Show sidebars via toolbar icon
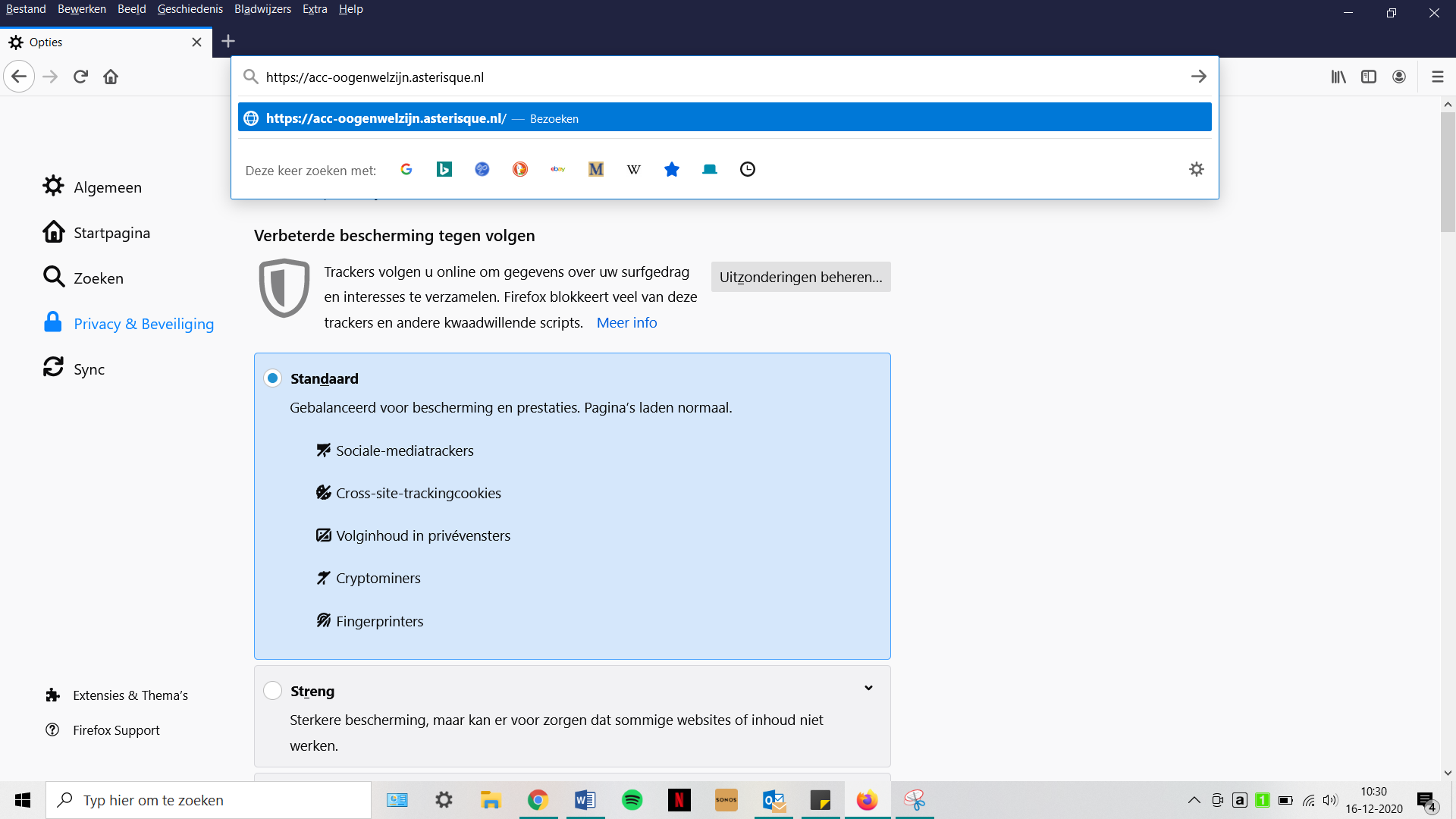This screenshot has height=819, width=1456. (x=1369, y=77)
